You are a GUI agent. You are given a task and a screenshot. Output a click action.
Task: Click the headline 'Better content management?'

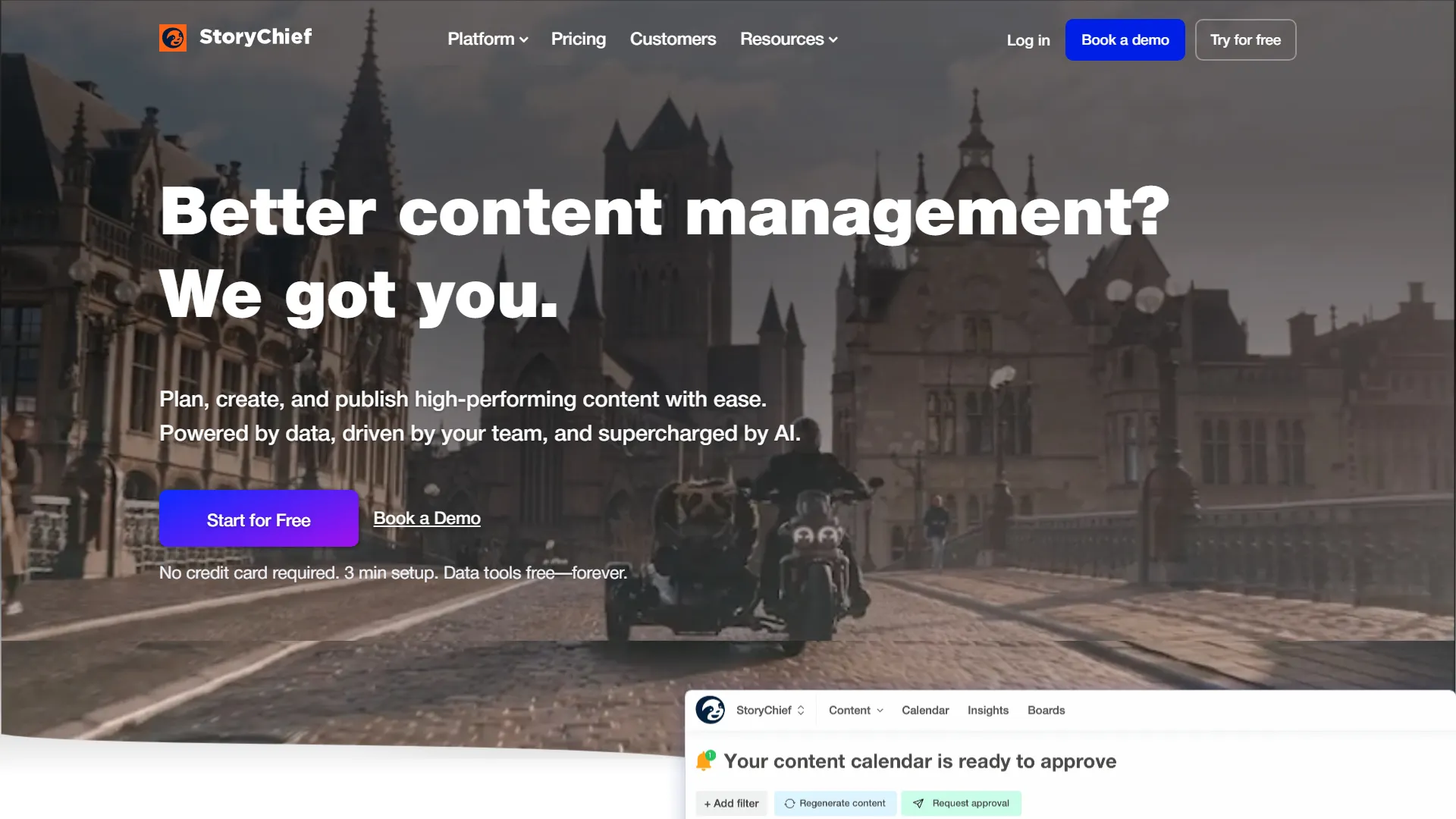click(664, 212)
